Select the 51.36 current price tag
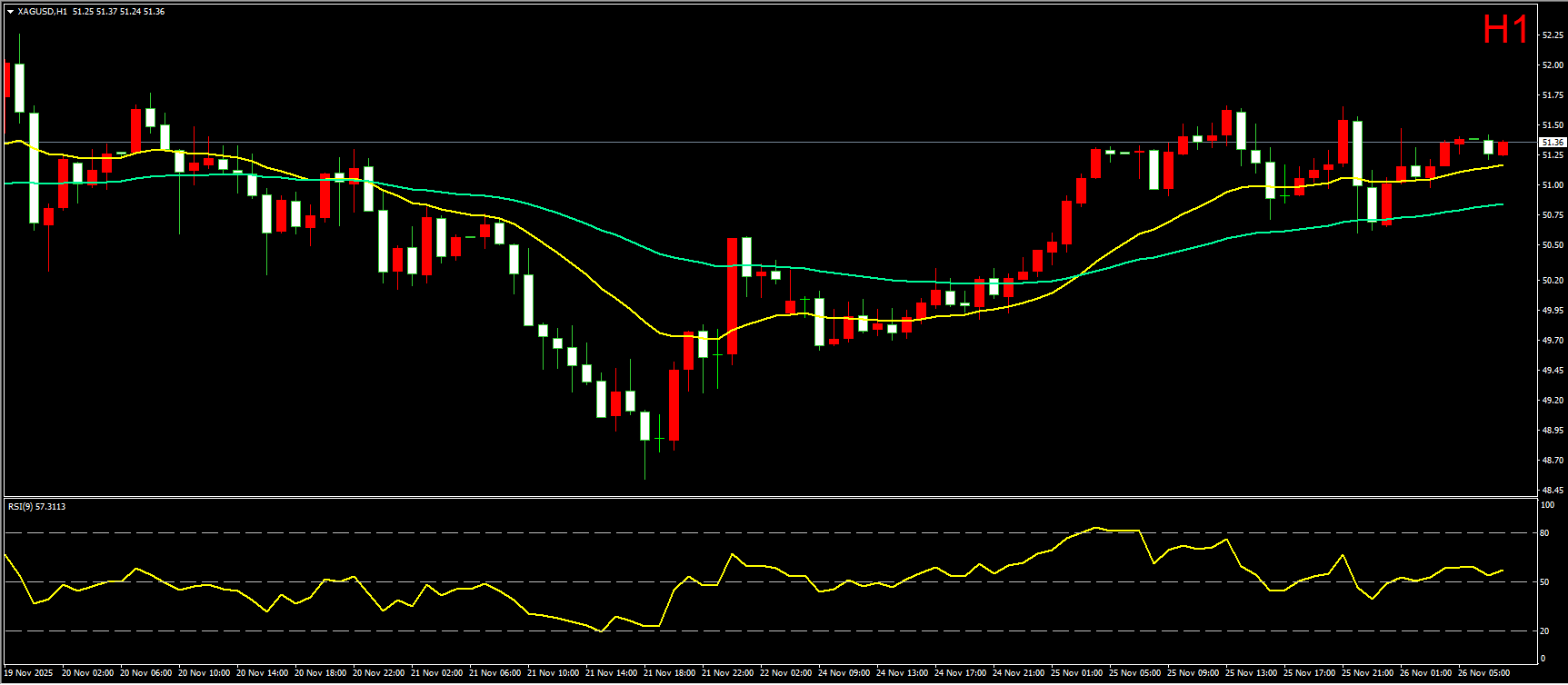This screenshot has width=1568, height=685. [x=1552, y=143]
